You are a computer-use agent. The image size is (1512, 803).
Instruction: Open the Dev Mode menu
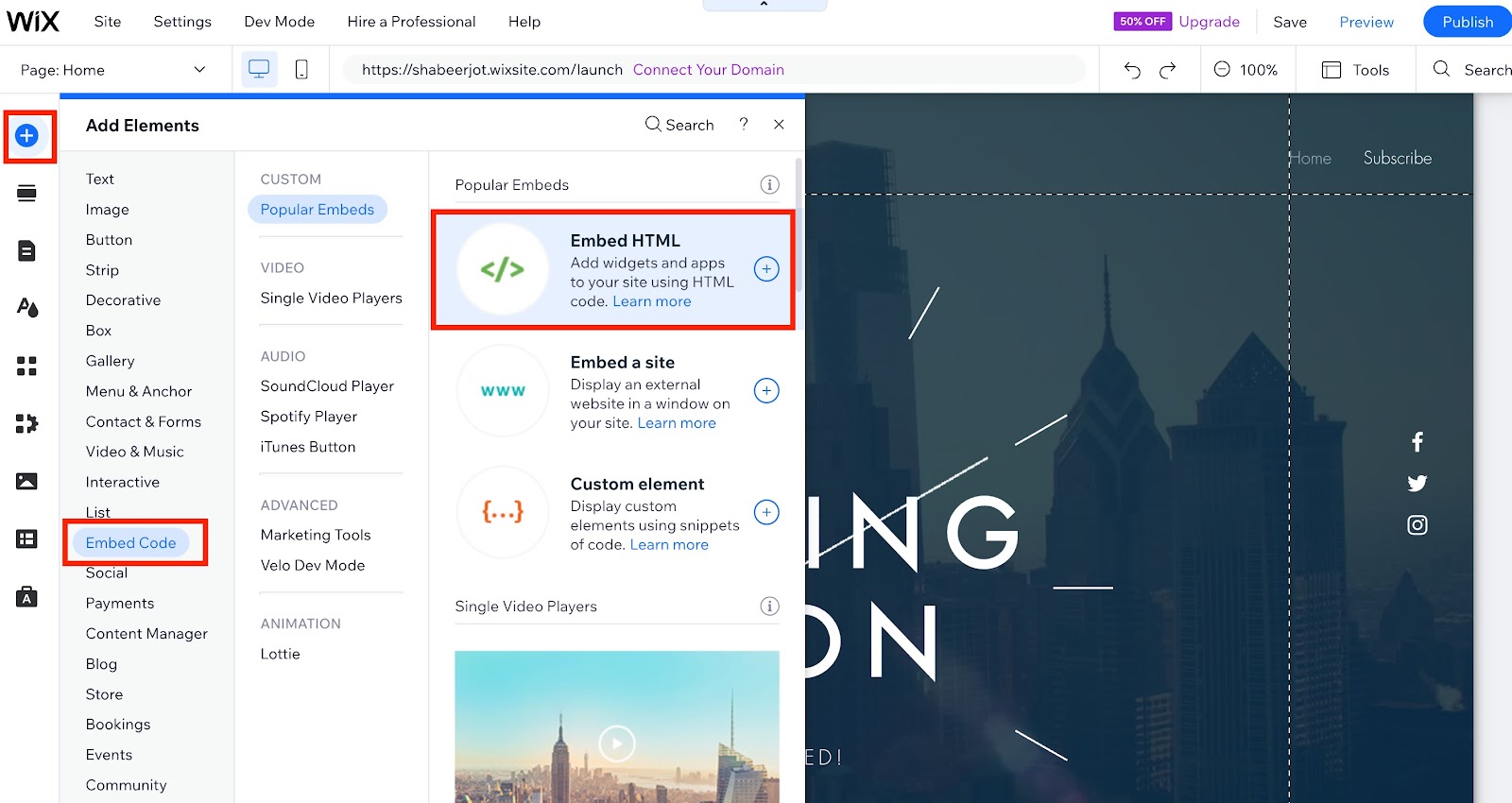(x=280, y=22)
